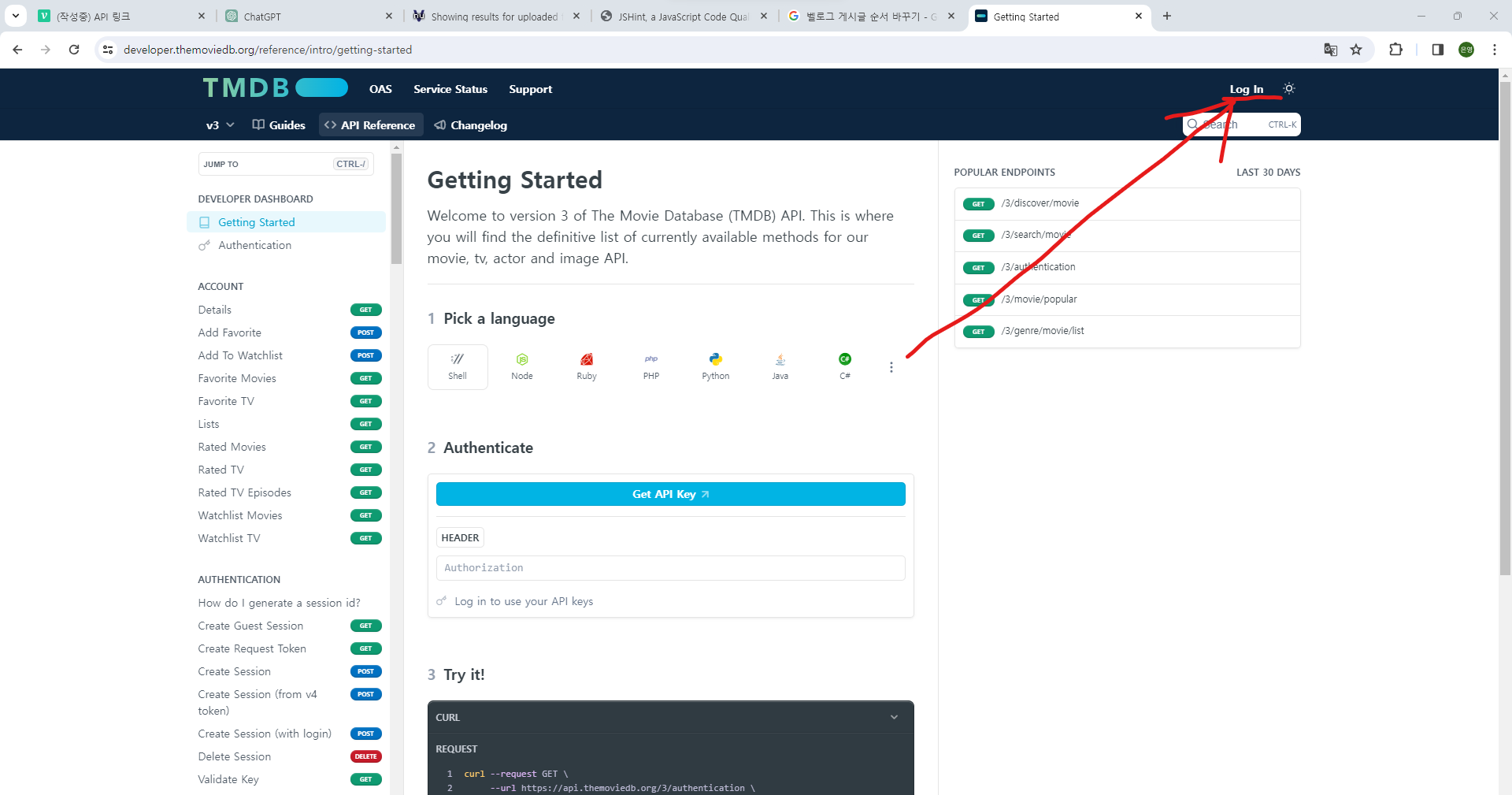The height and width of the screenshot is (795, 1512).
Task: Select the Node language icon
Action: click(x=522, y=366)
